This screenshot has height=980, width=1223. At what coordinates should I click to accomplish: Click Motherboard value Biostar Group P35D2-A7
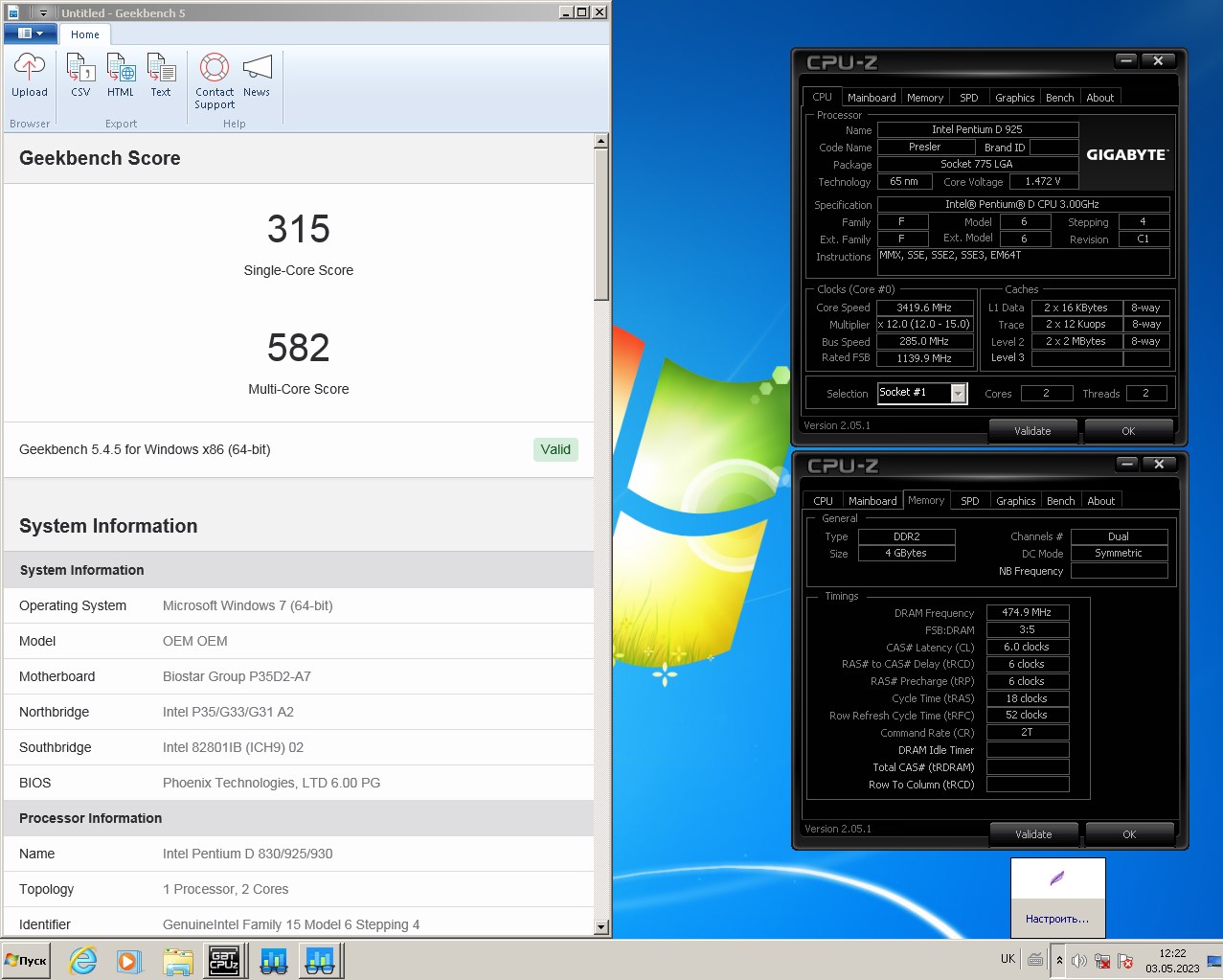coord(237,676)
